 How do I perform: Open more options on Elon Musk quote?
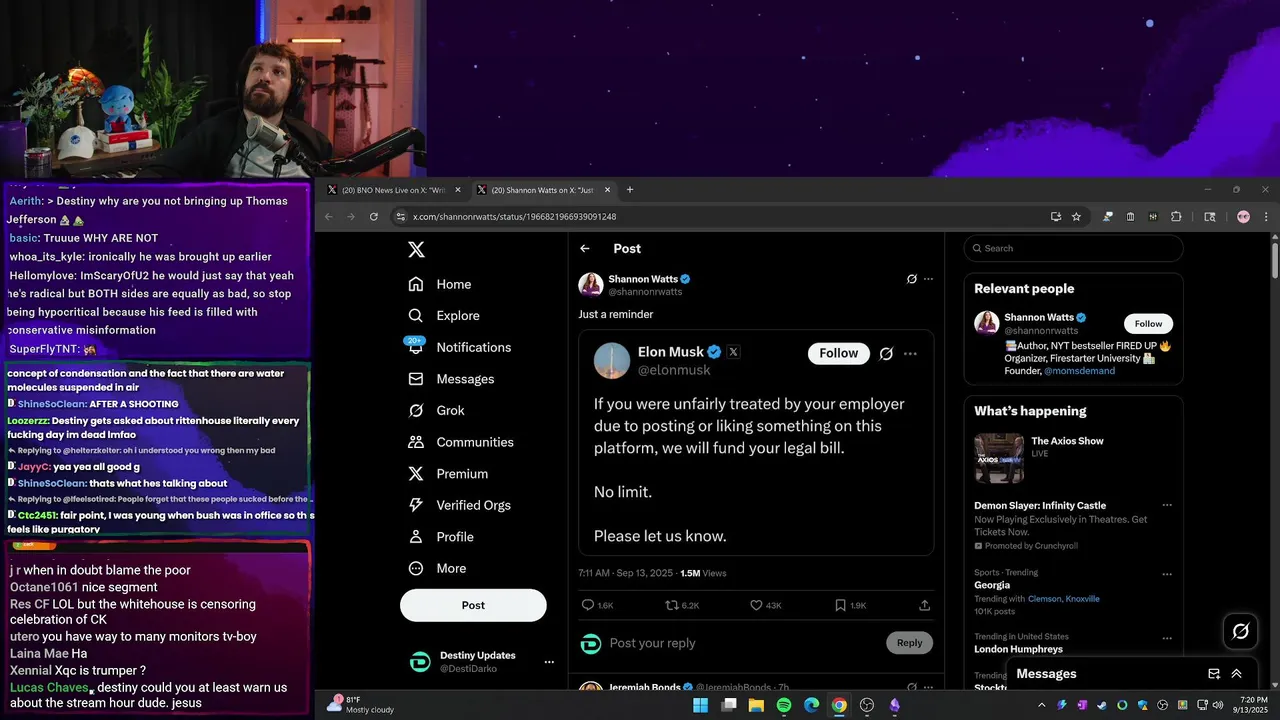(910, 353)
